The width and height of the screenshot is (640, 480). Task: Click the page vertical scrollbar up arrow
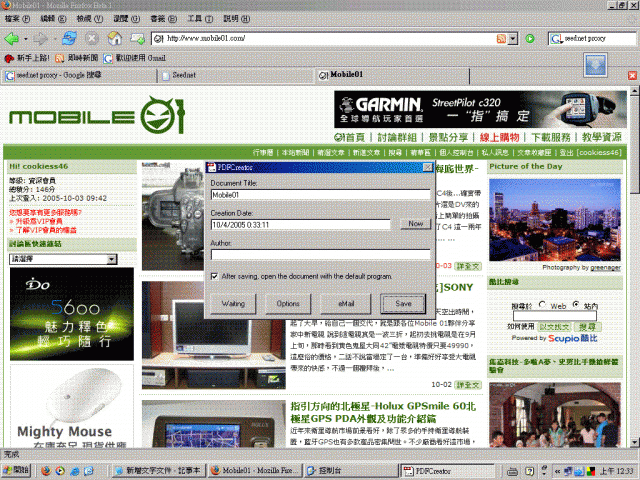pos(634,91)
